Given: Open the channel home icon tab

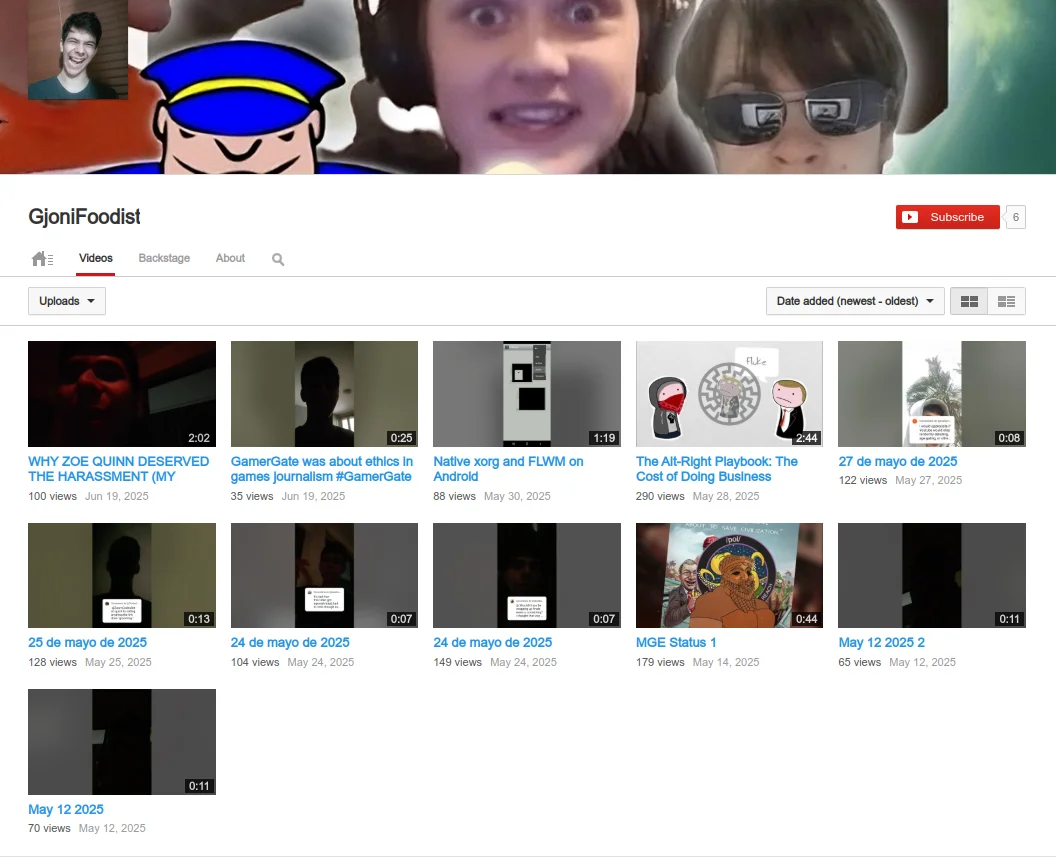Looking at the screenshot, I should (42, 259).
